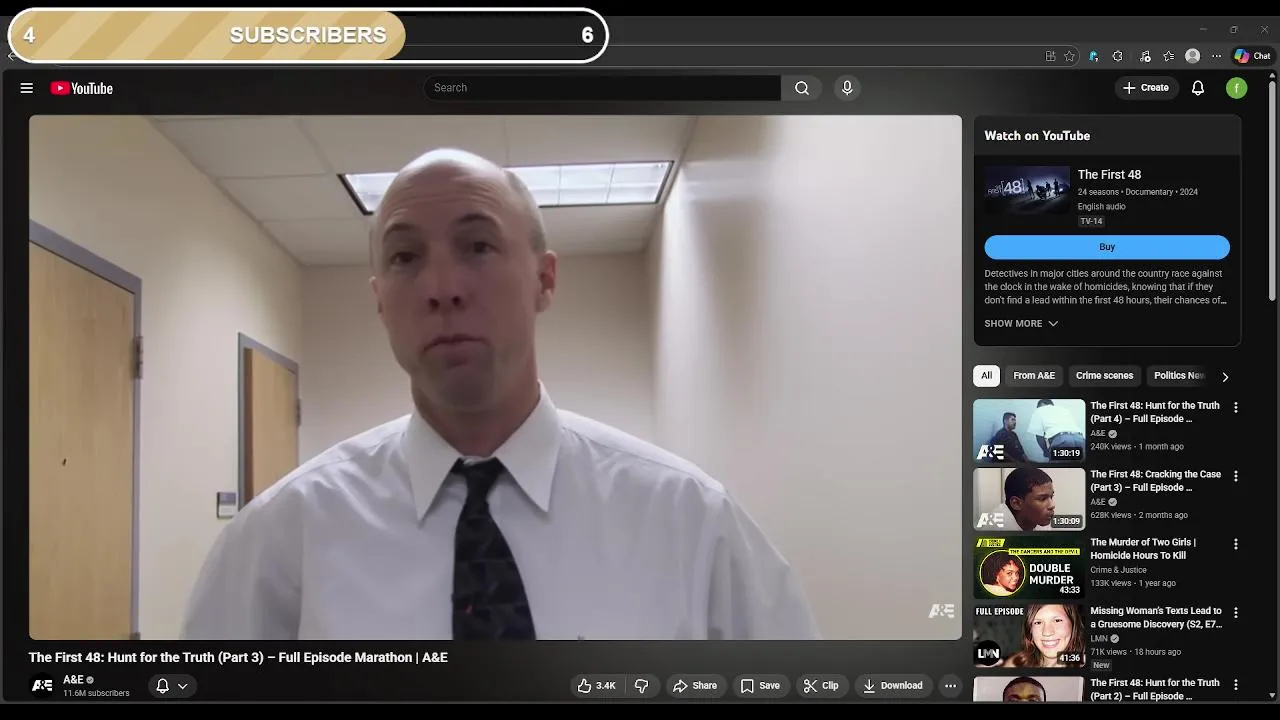Like the video with thumbs up
The width and height of the screenshot is (1280, 720).
[x=597, y=686]
